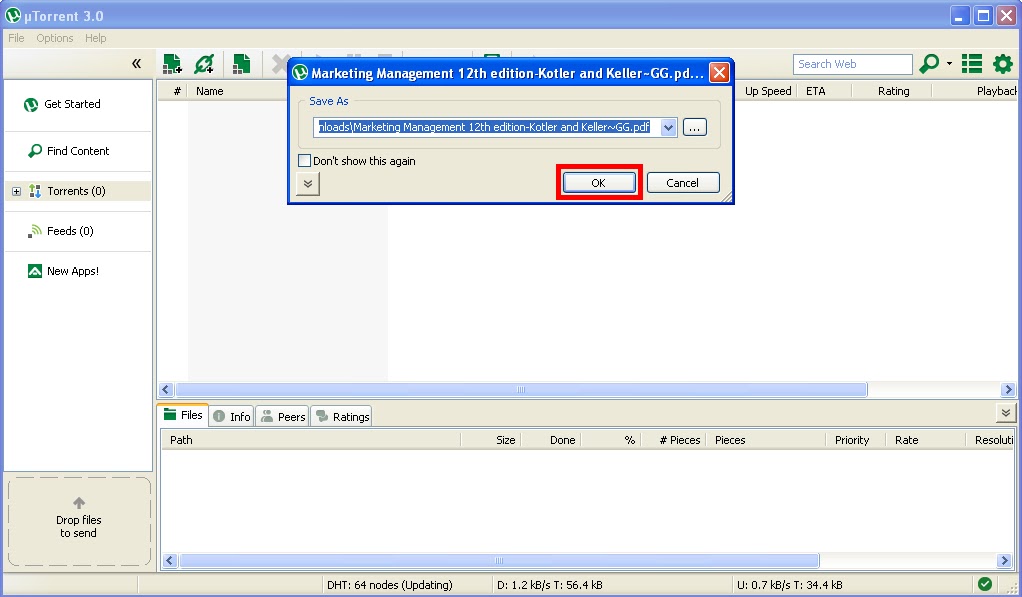Click the browse (...) button

coord(695,128)
